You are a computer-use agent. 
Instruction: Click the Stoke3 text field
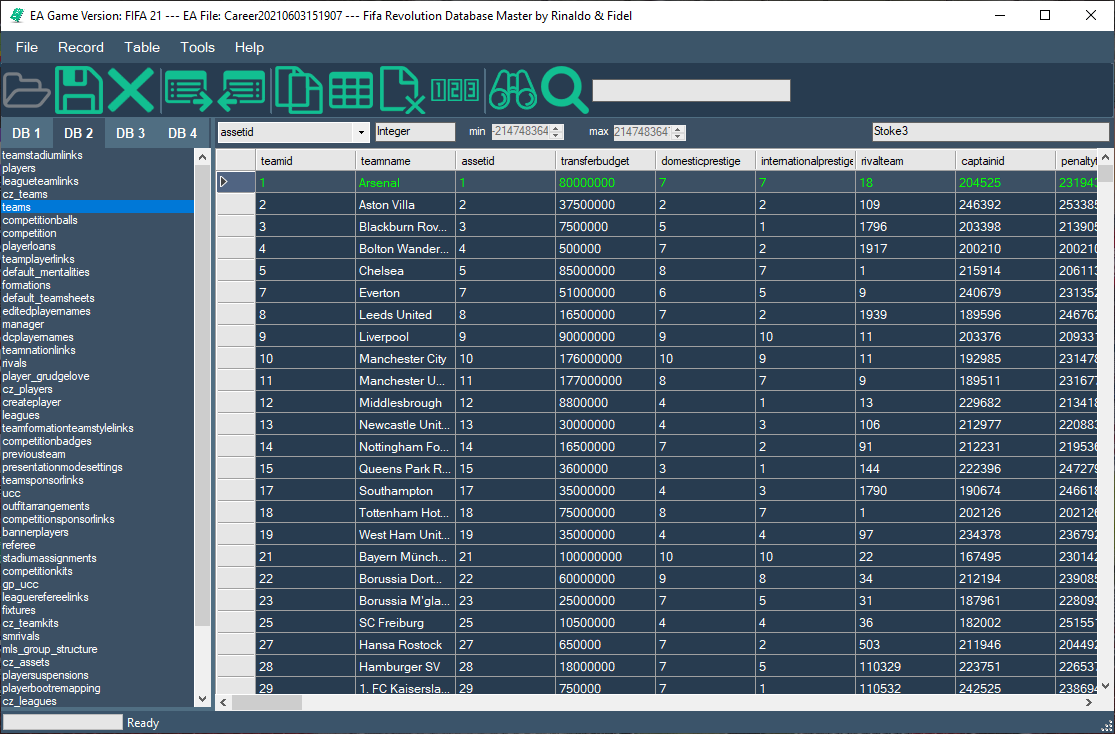pos(991,132)
